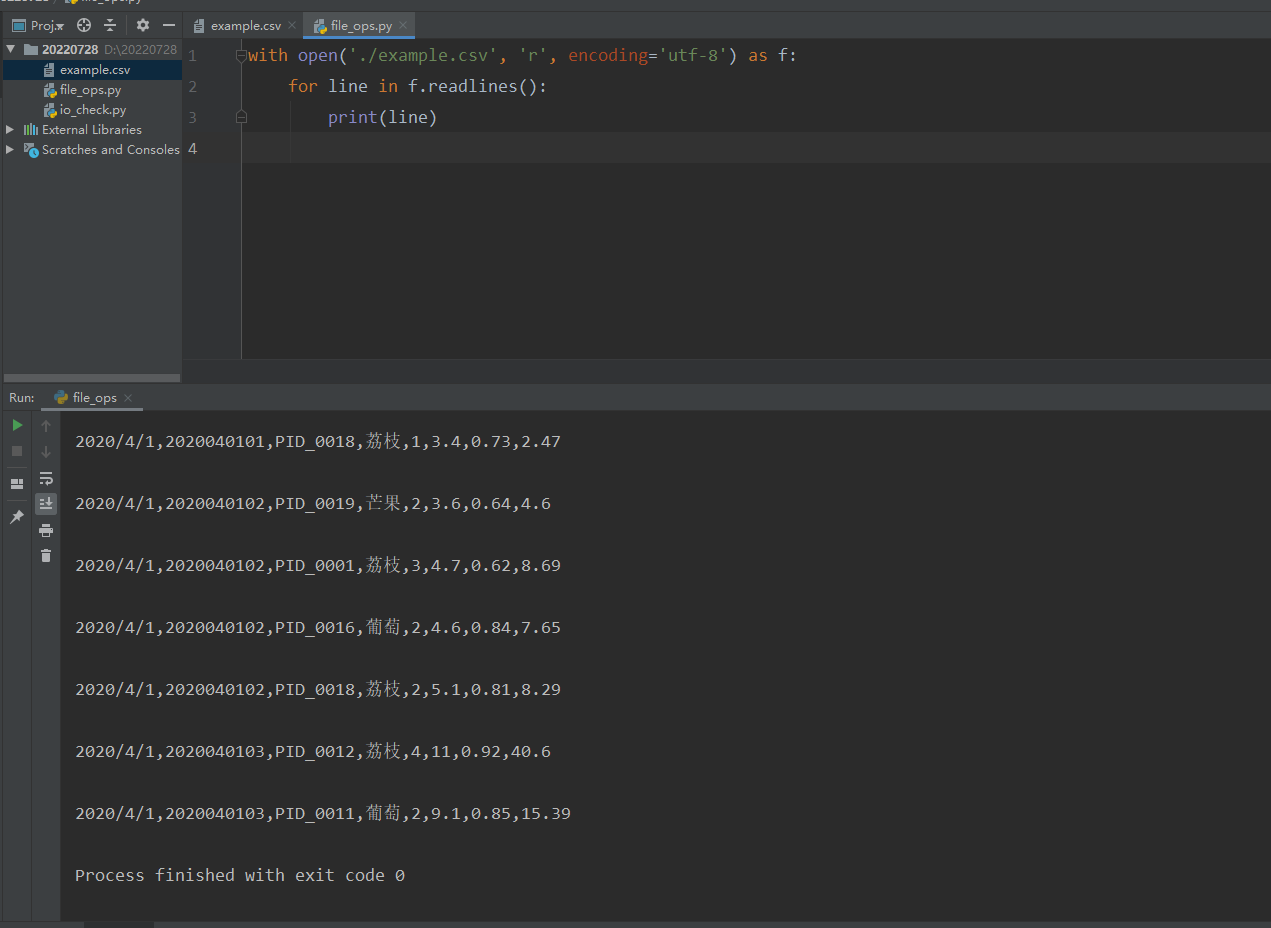Click the up arrow to previous stack frame

(46, 425)
